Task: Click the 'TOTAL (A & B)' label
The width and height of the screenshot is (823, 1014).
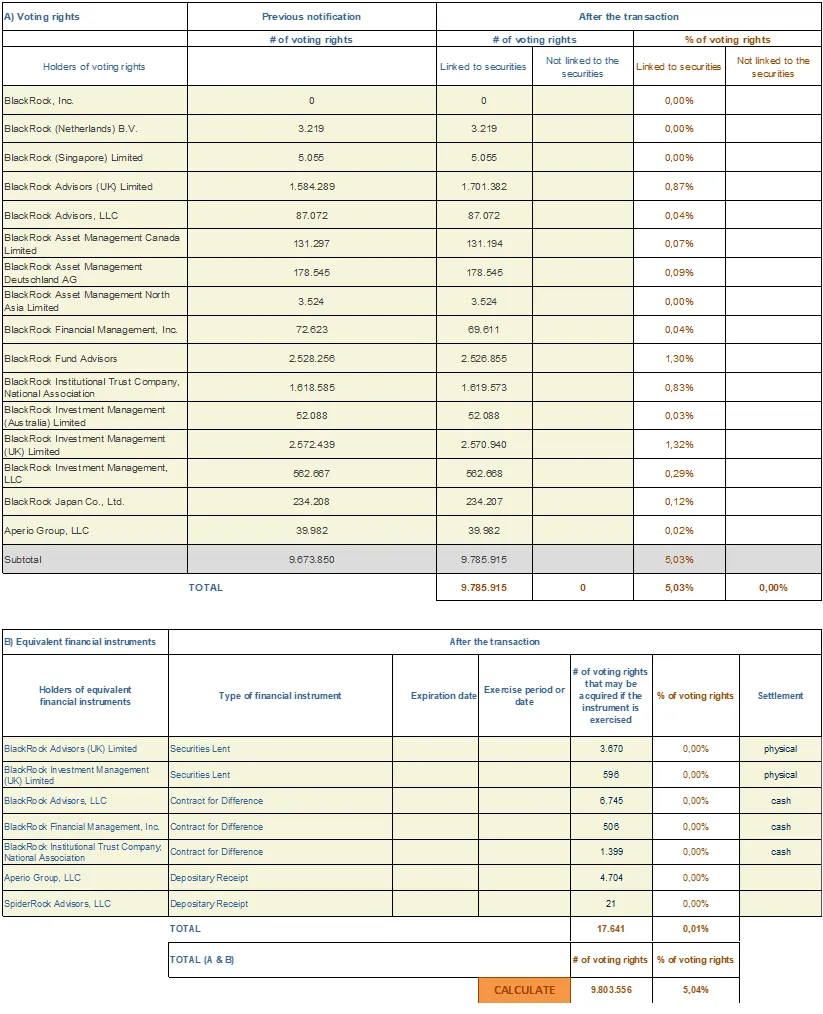Action: pyautogui.click(x=202, y=960)
